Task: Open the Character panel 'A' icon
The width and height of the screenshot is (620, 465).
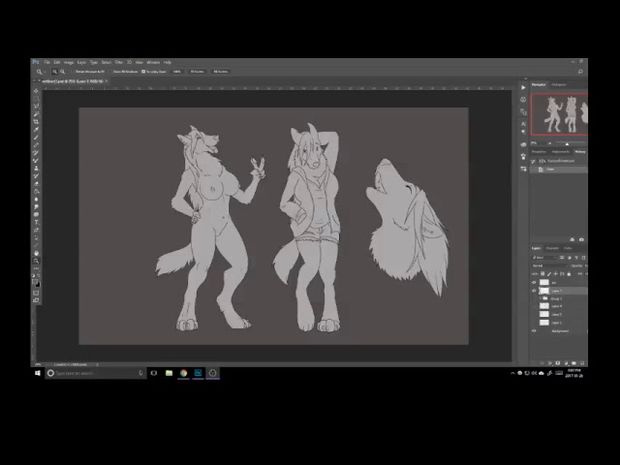Action: click(523, 123)
